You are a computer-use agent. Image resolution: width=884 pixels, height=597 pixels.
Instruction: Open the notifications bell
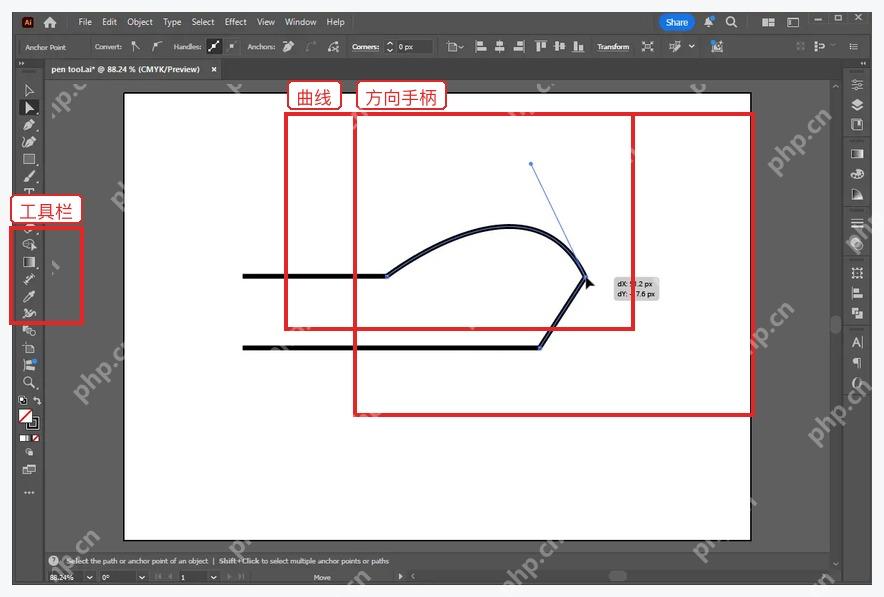click(709, 22)
